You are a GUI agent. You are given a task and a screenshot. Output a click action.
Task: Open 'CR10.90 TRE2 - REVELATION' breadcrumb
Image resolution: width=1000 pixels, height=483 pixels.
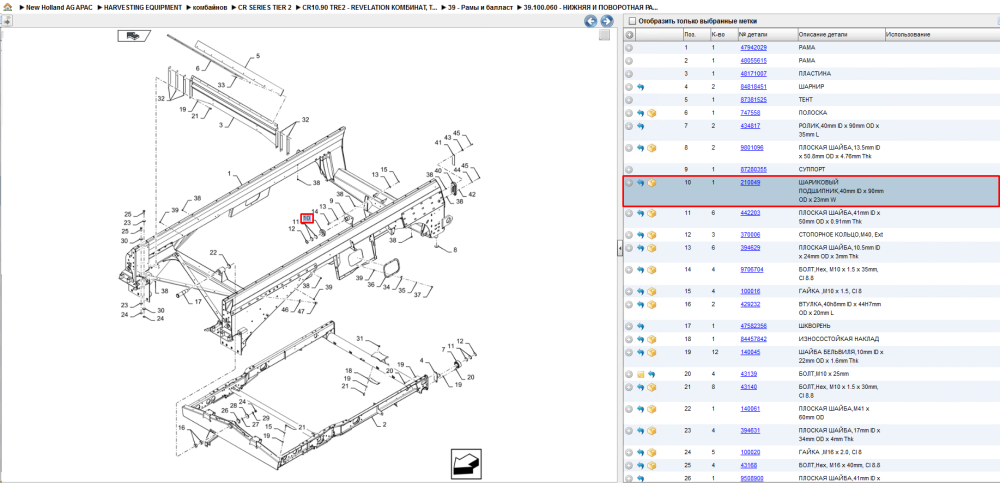coord(370,7)
